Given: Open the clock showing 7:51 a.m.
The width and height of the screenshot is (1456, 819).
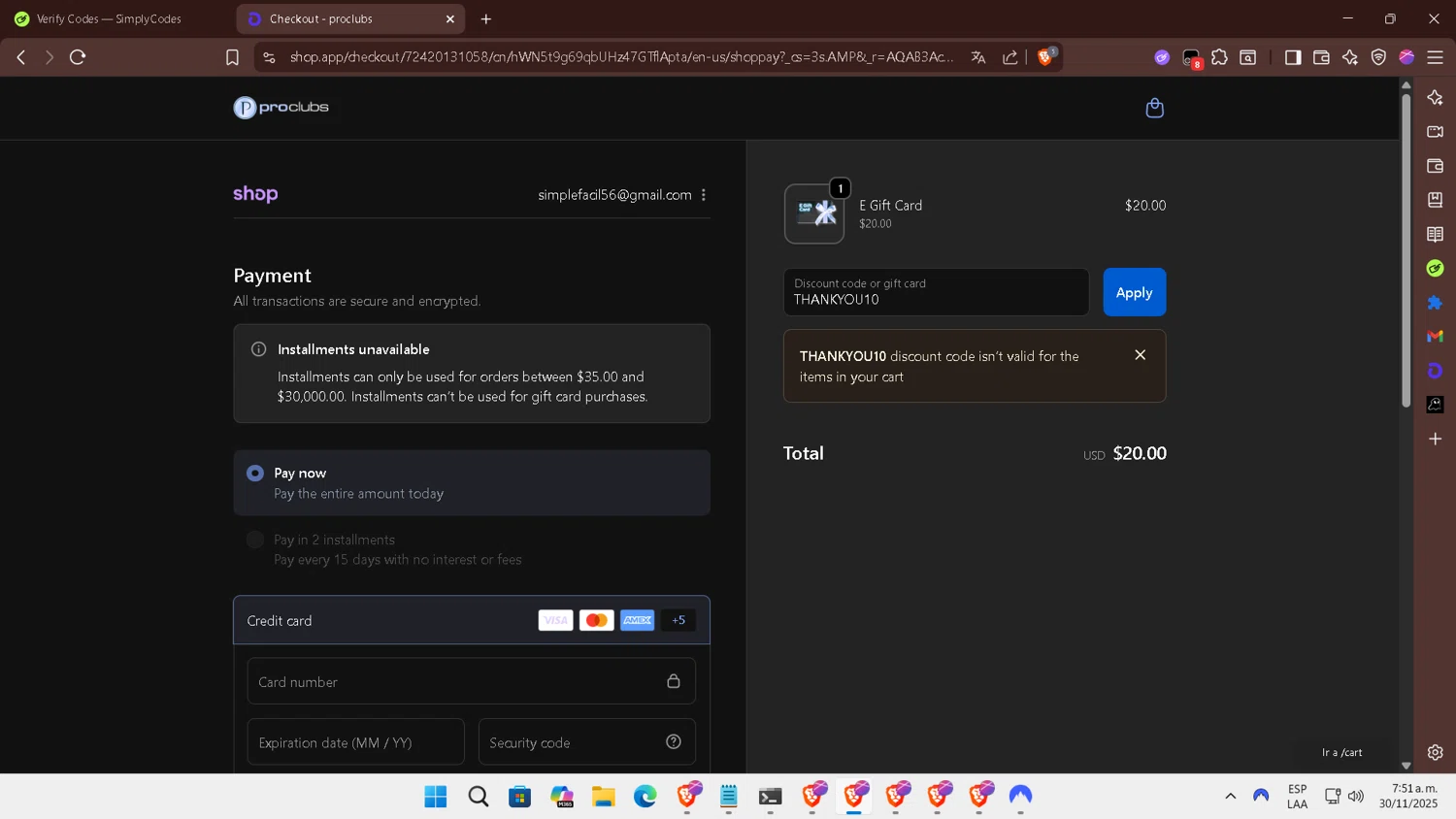Looking at the screenshot, I should [x=1408, y=796].
